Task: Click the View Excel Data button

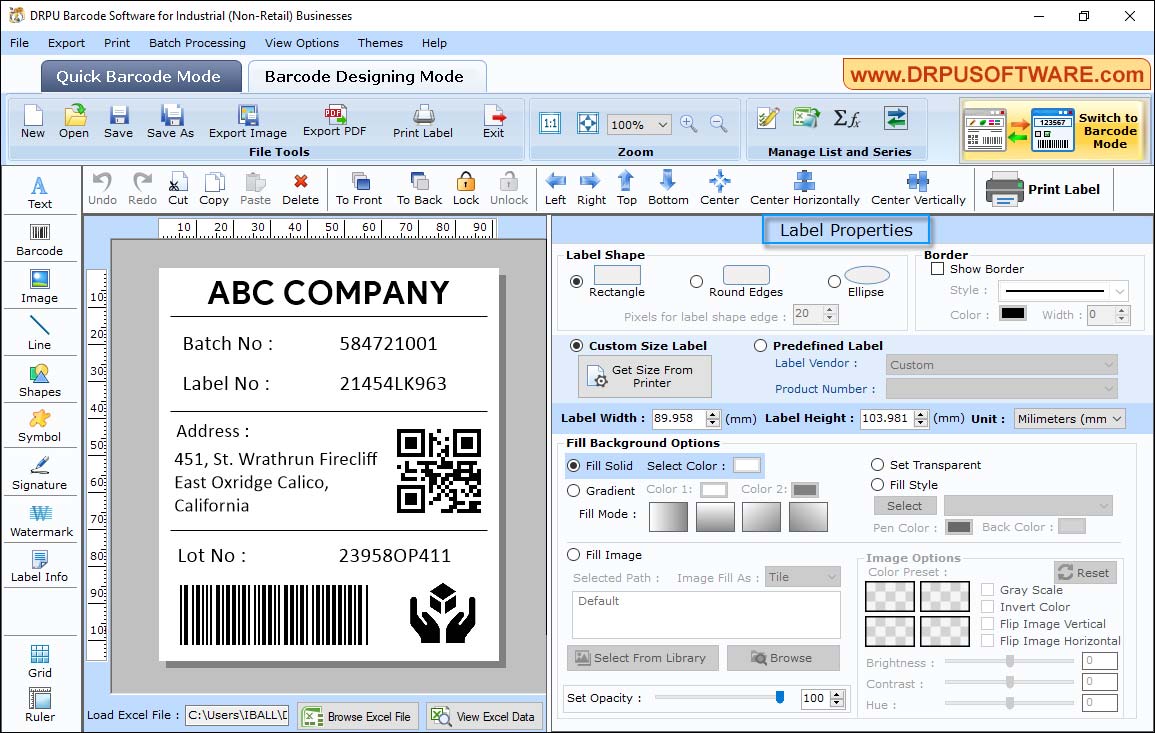Action: click(x=484, y=716)
